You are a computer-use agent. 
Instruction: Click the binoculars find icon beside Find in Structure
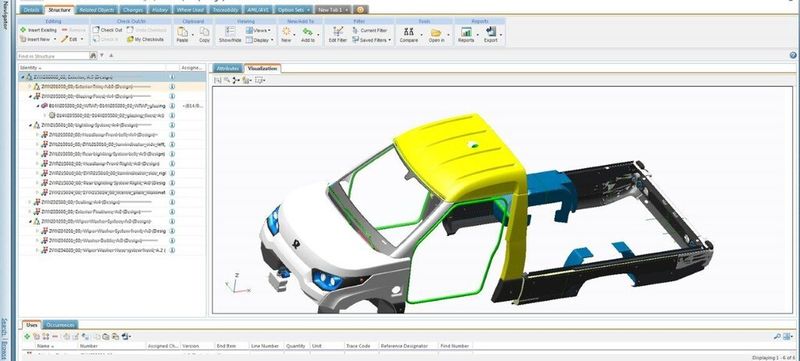tap(93, 55)
